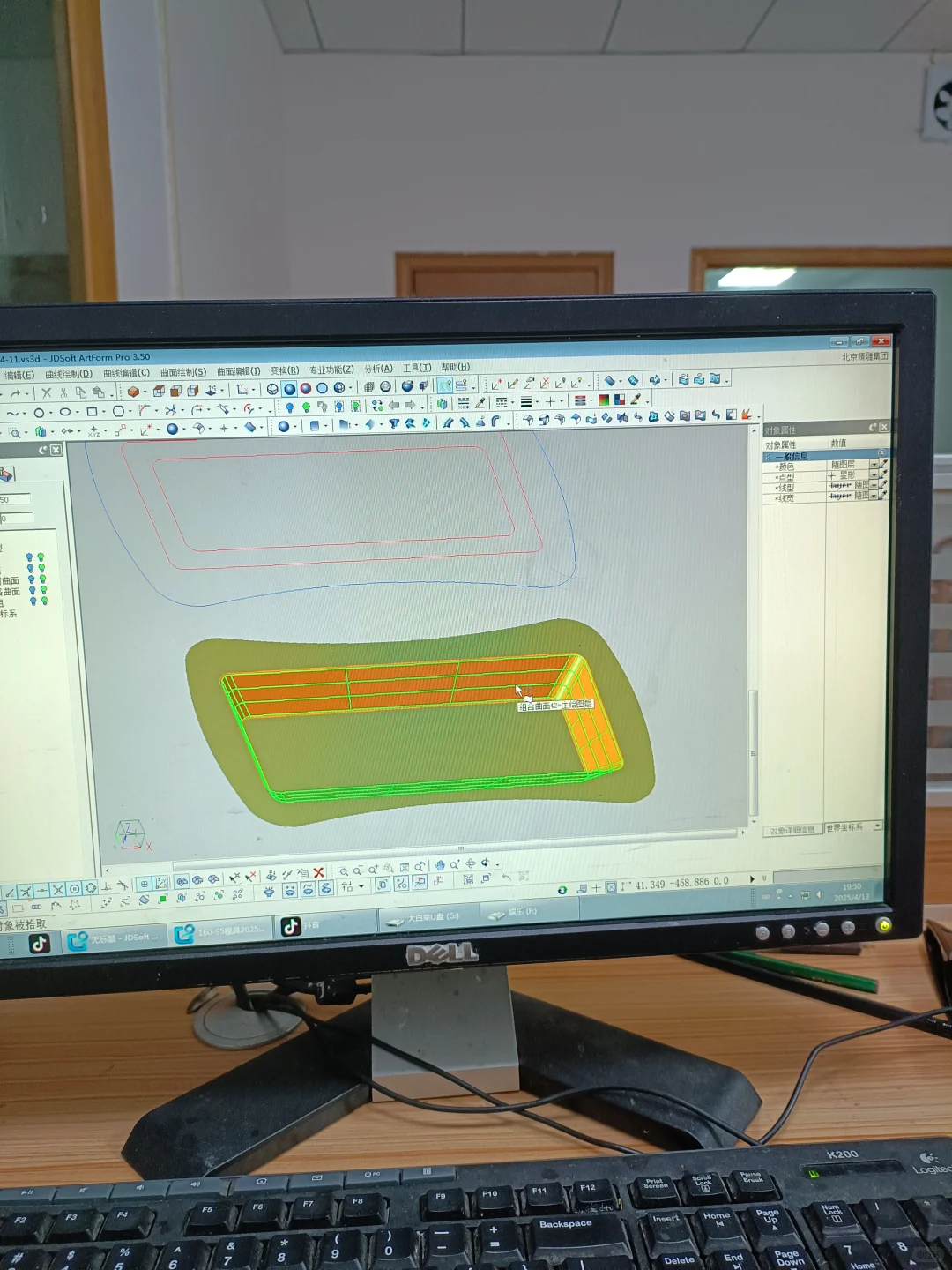Select the polygon drawing tool
Image resolution: width=952 pixels, height=1270 pixels.
(118, 411)
